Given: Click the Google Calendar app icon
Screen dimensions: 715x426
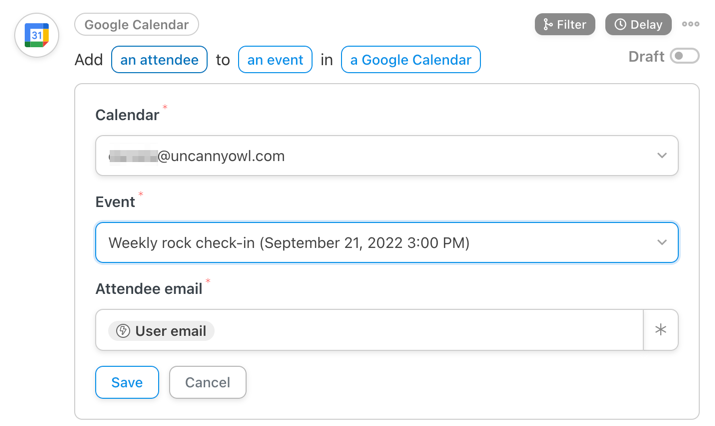Looking at the screenshot, I should (x=36, y=35).
